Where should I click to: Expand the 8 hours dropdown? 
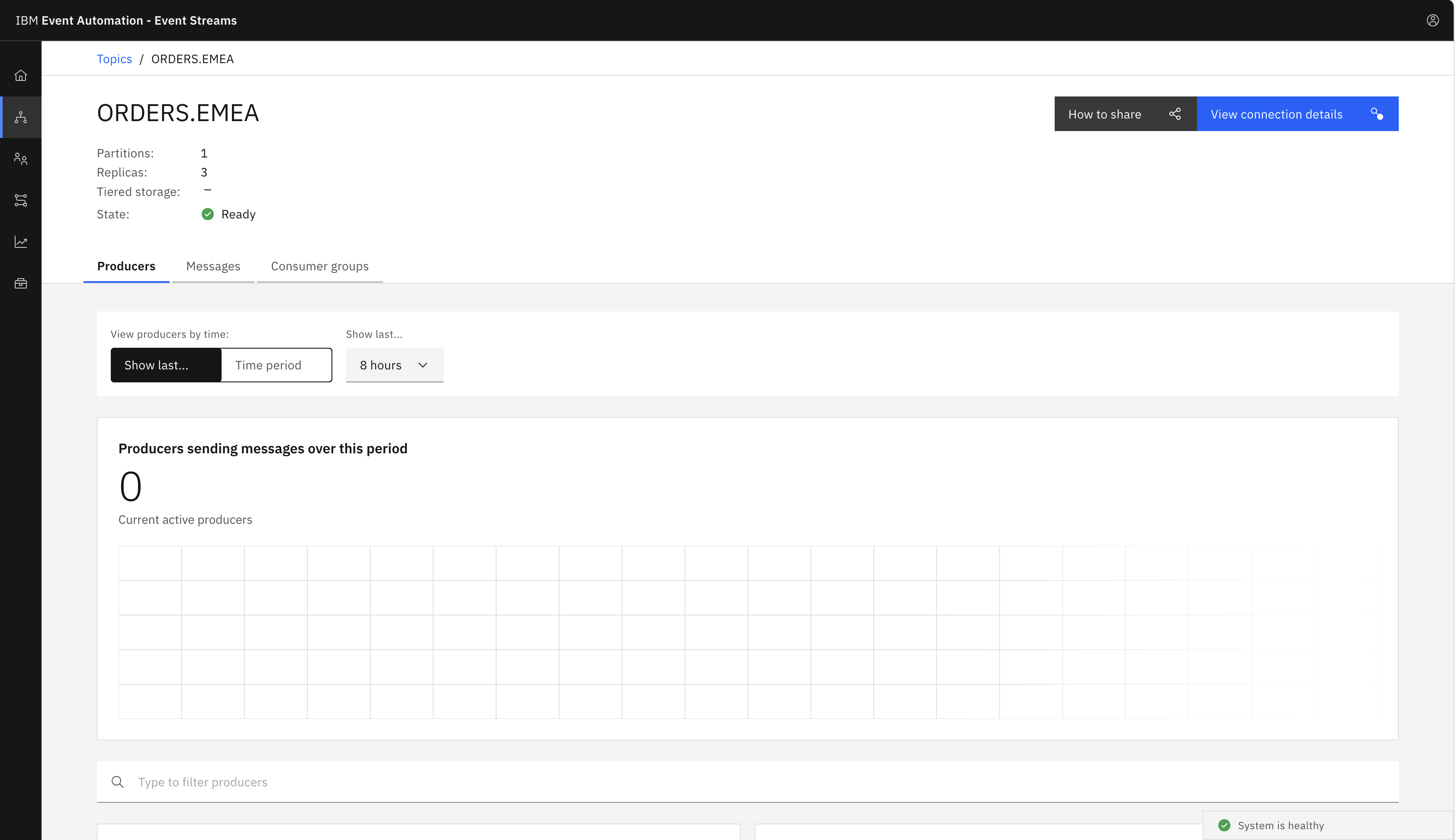pos(395,365)
